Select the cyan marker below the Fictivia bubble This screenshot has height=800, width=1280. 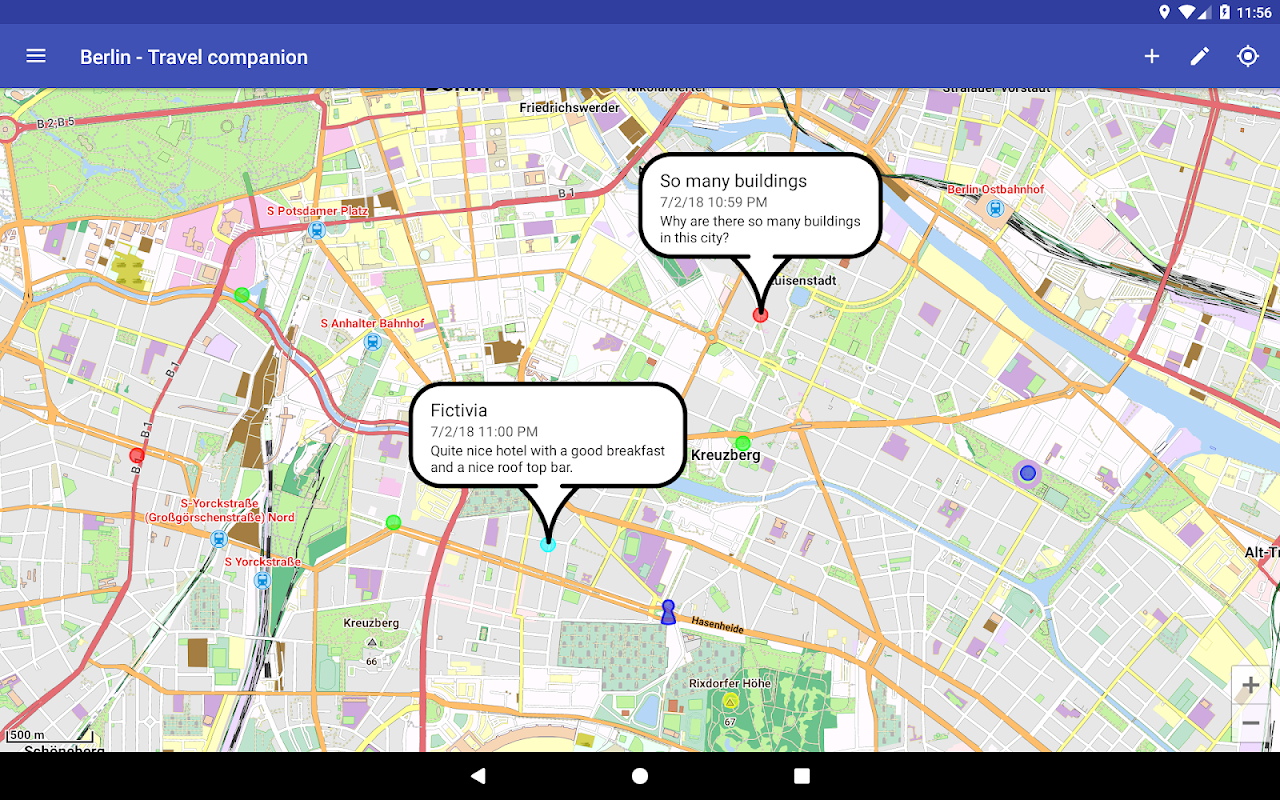click(x=548, y=545)
